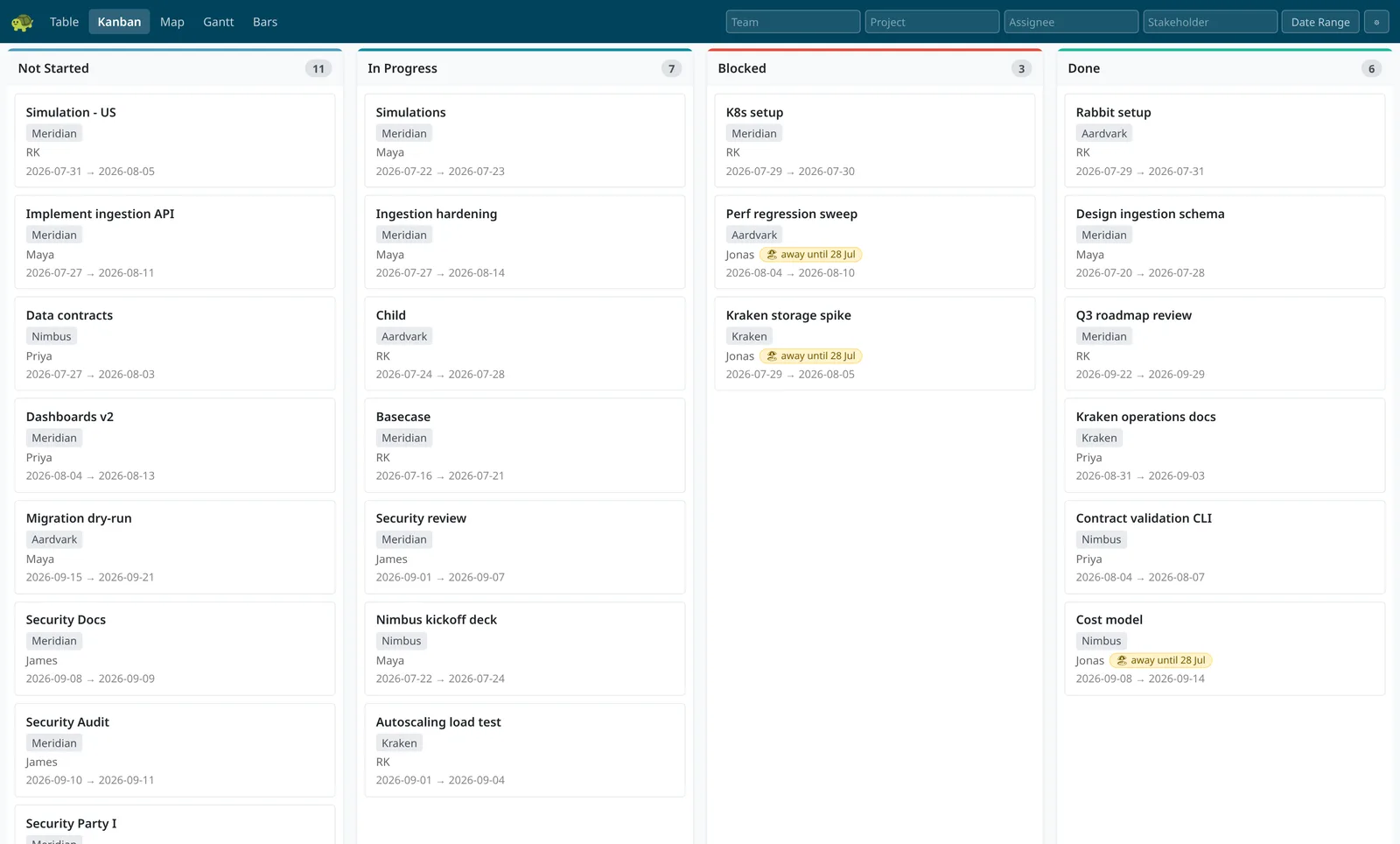Open the Rabbit setup card
This screenshot has width=1400, height=844.
coord(1225,141)
